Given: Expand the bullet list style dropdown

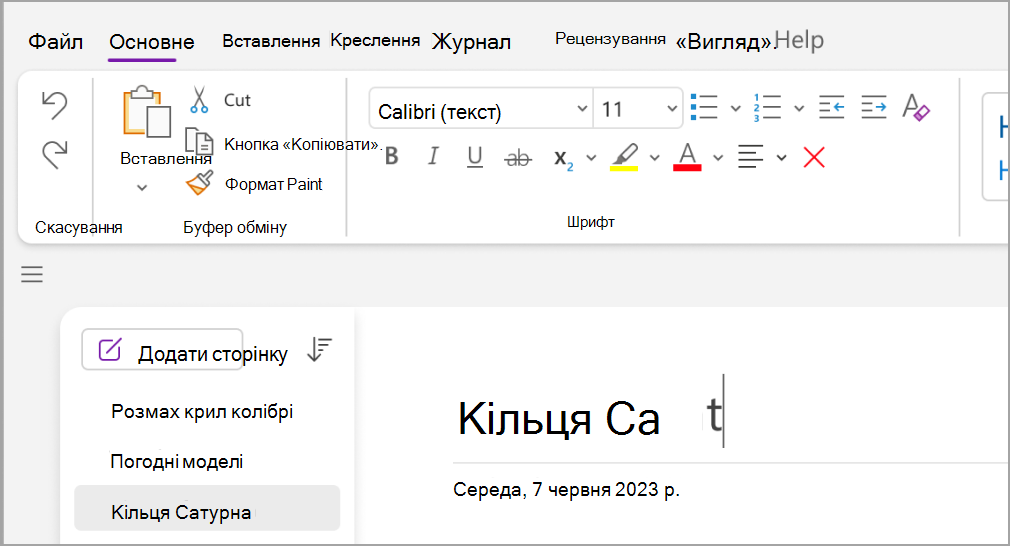Looking at the screenshot, I should pos(736,108).
